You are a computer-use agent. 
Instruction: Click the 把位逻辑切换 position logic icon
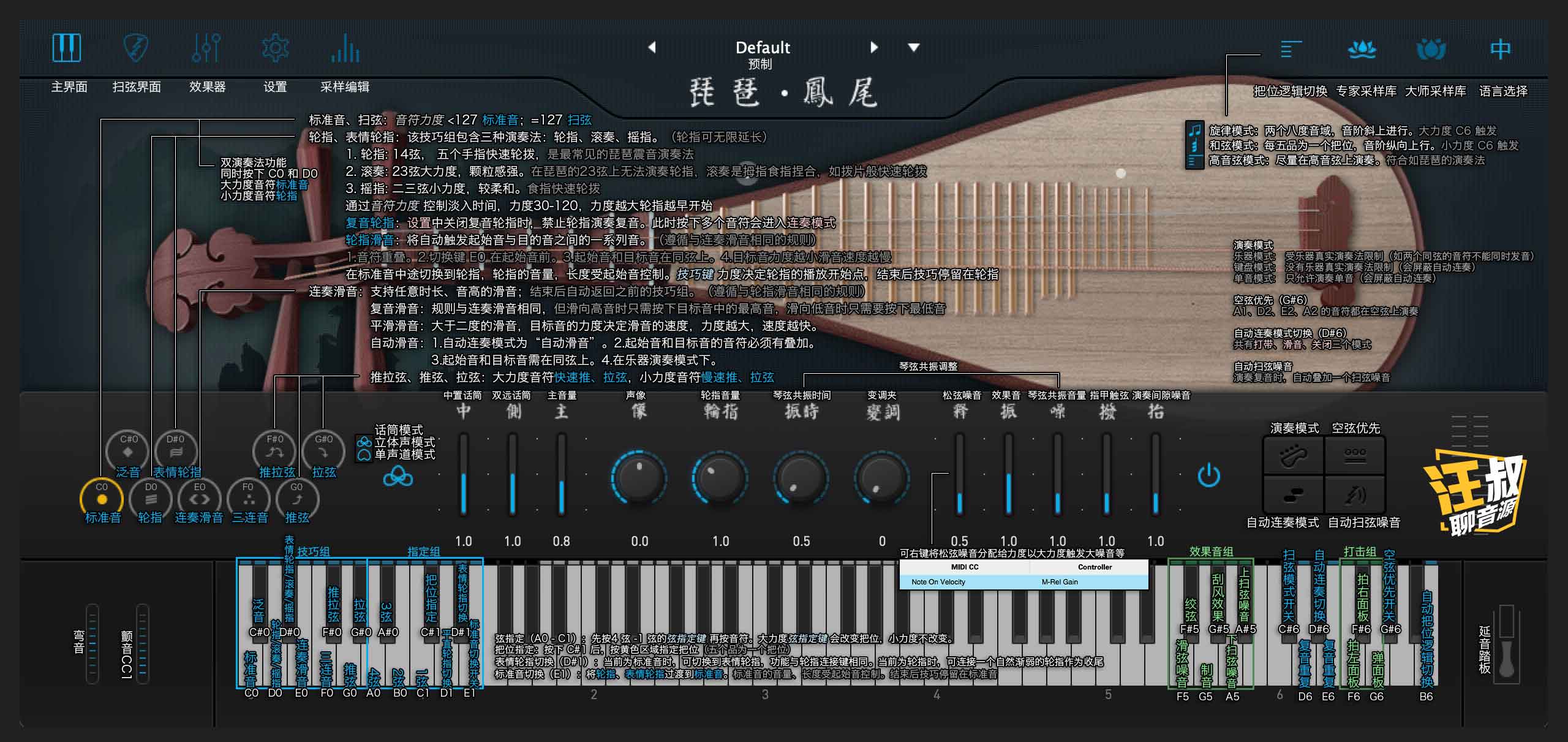click(1291, 49)
